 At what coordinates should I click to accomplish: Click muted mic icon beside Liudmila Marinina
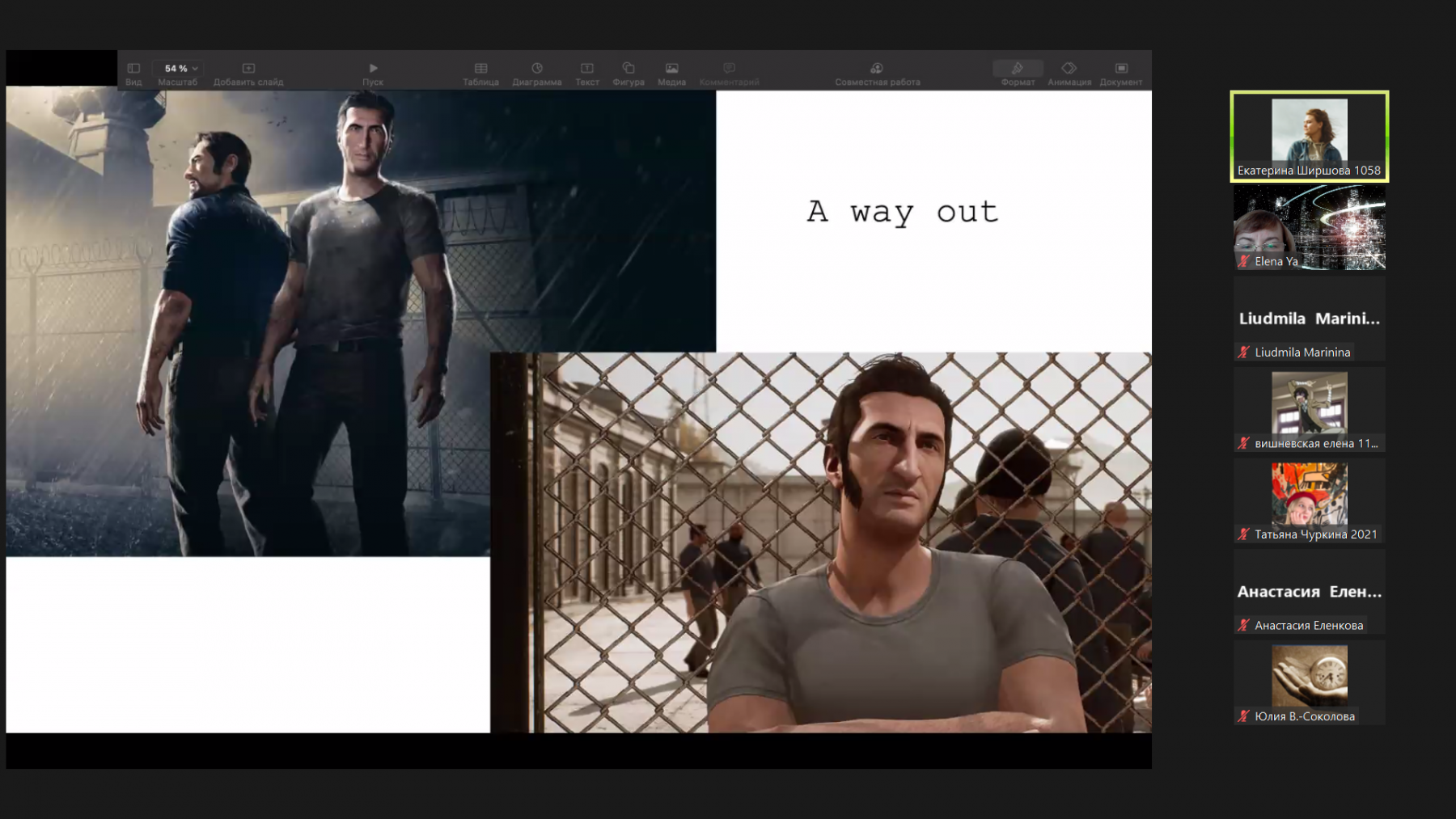[1244, 353]
